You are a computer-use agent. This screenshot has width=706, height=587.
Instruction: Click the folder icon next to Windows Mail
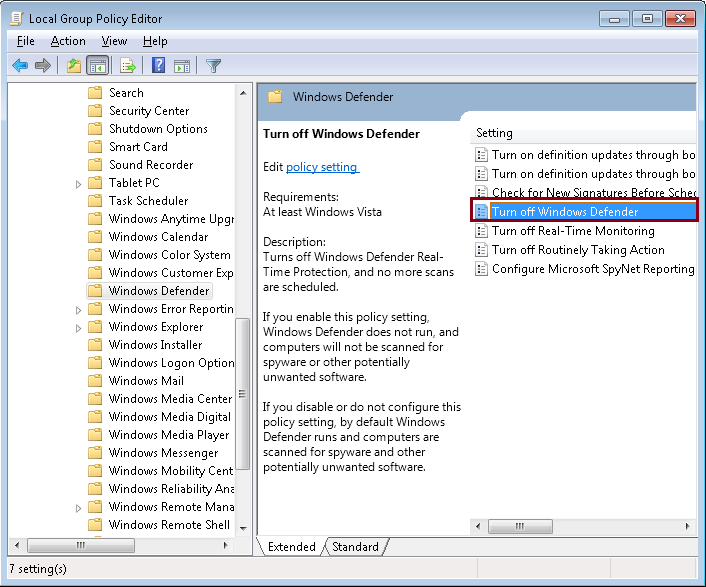click(95, 381)
